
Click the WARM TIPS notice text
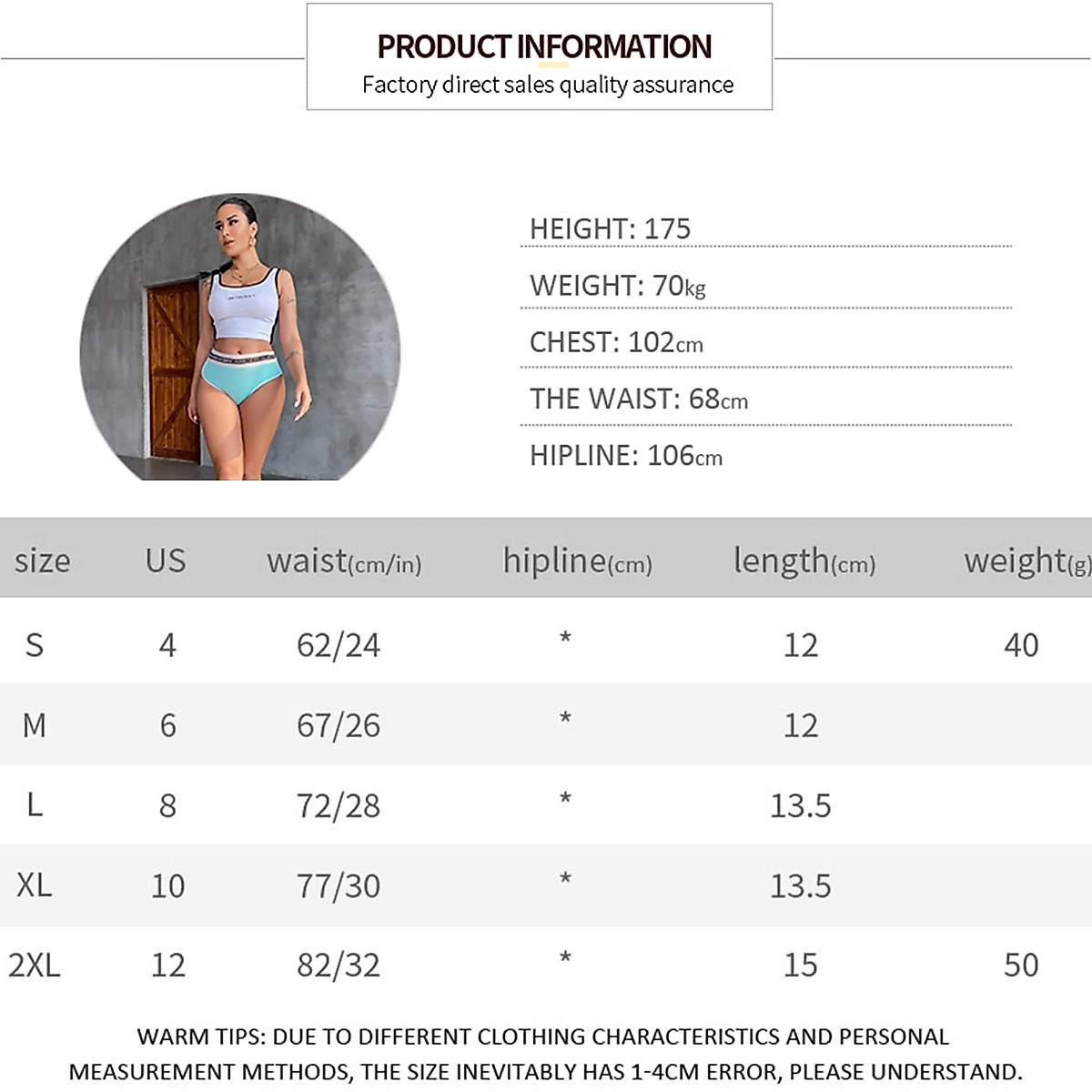544,1054
